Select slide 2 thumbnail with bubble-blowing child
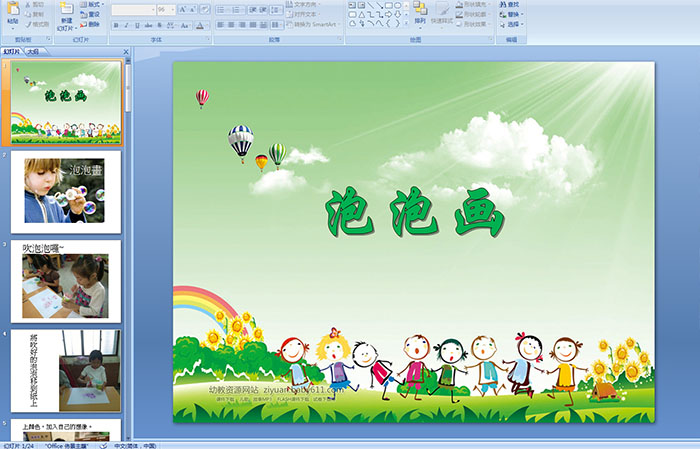The height and width of the screenshot is (449, 700). [x=66, y=192]
